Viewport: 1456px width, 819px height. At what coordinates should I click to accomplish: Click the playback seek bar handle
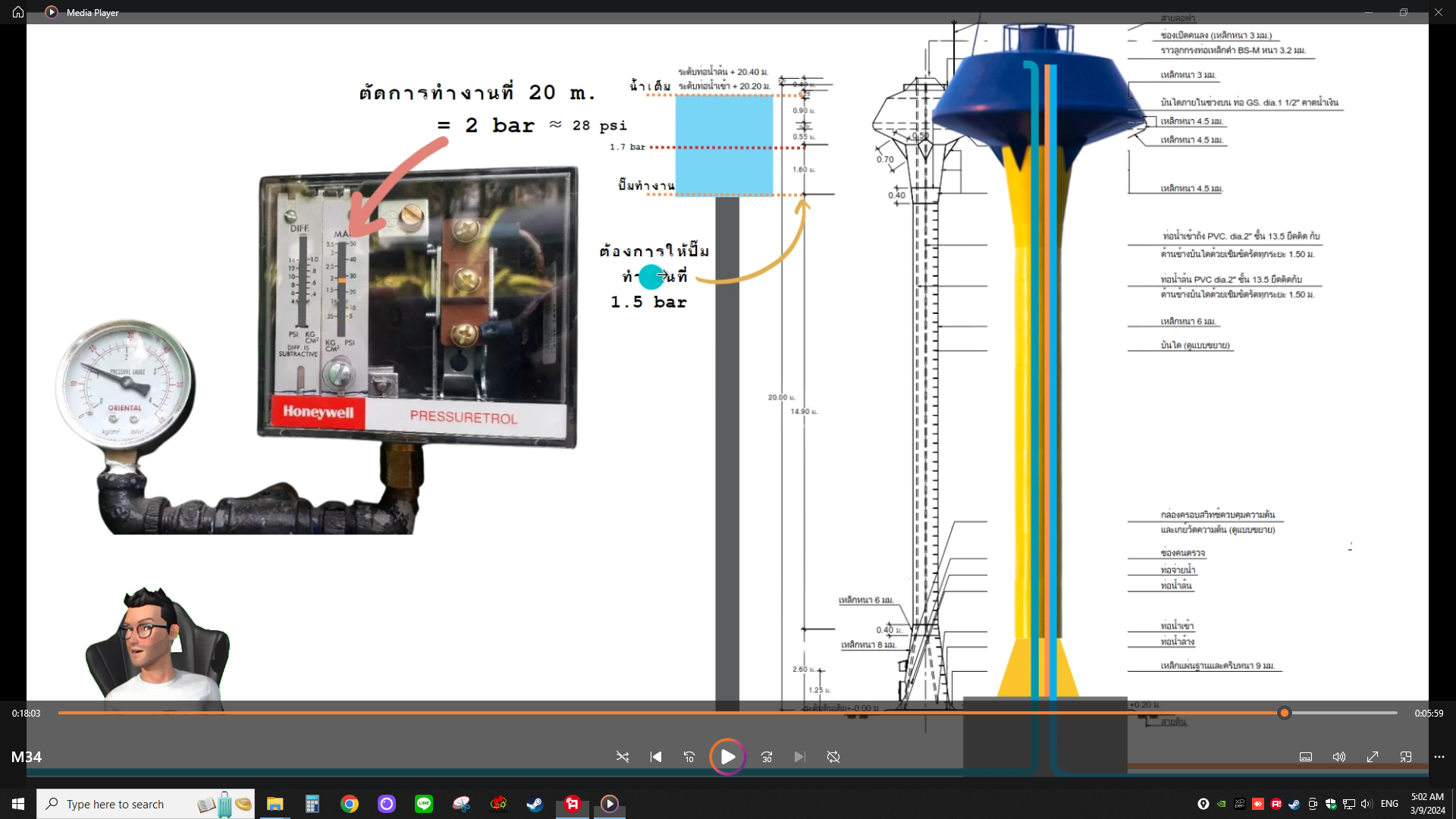click(1284, 713)
